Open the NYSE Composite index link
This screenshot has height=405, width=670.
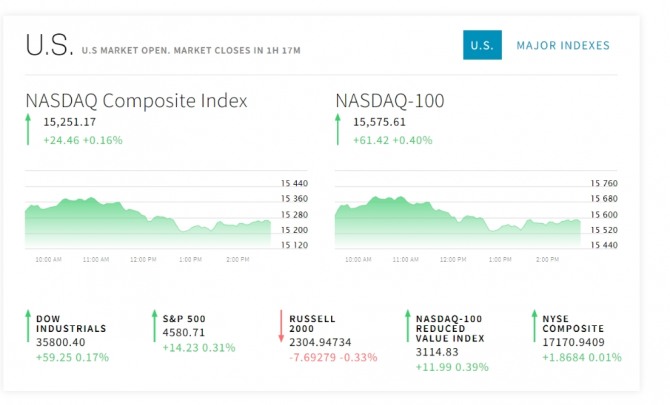[574, 323]
